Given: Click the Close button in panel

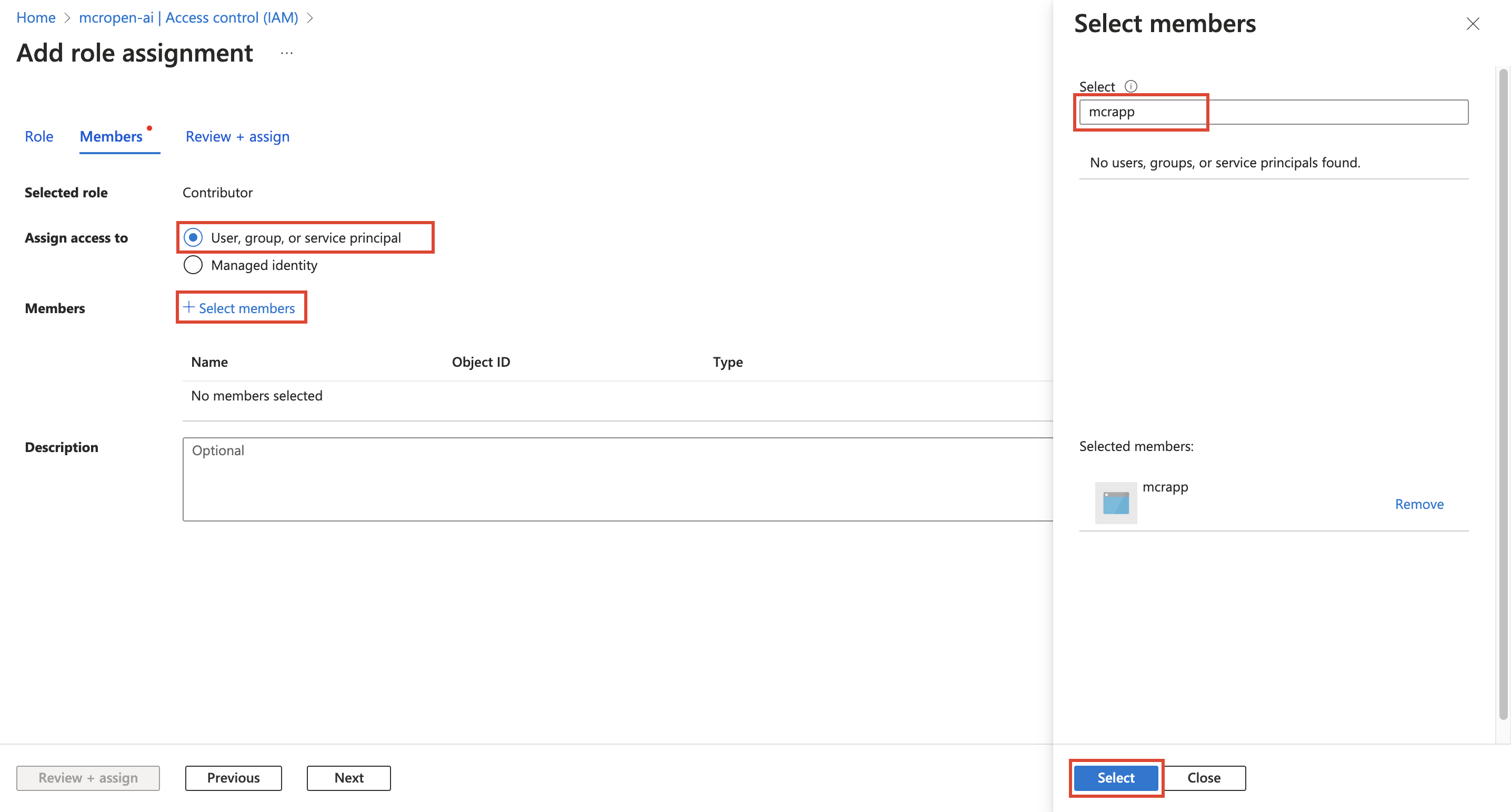Looking at the screenshot, I should (1204, 777).
